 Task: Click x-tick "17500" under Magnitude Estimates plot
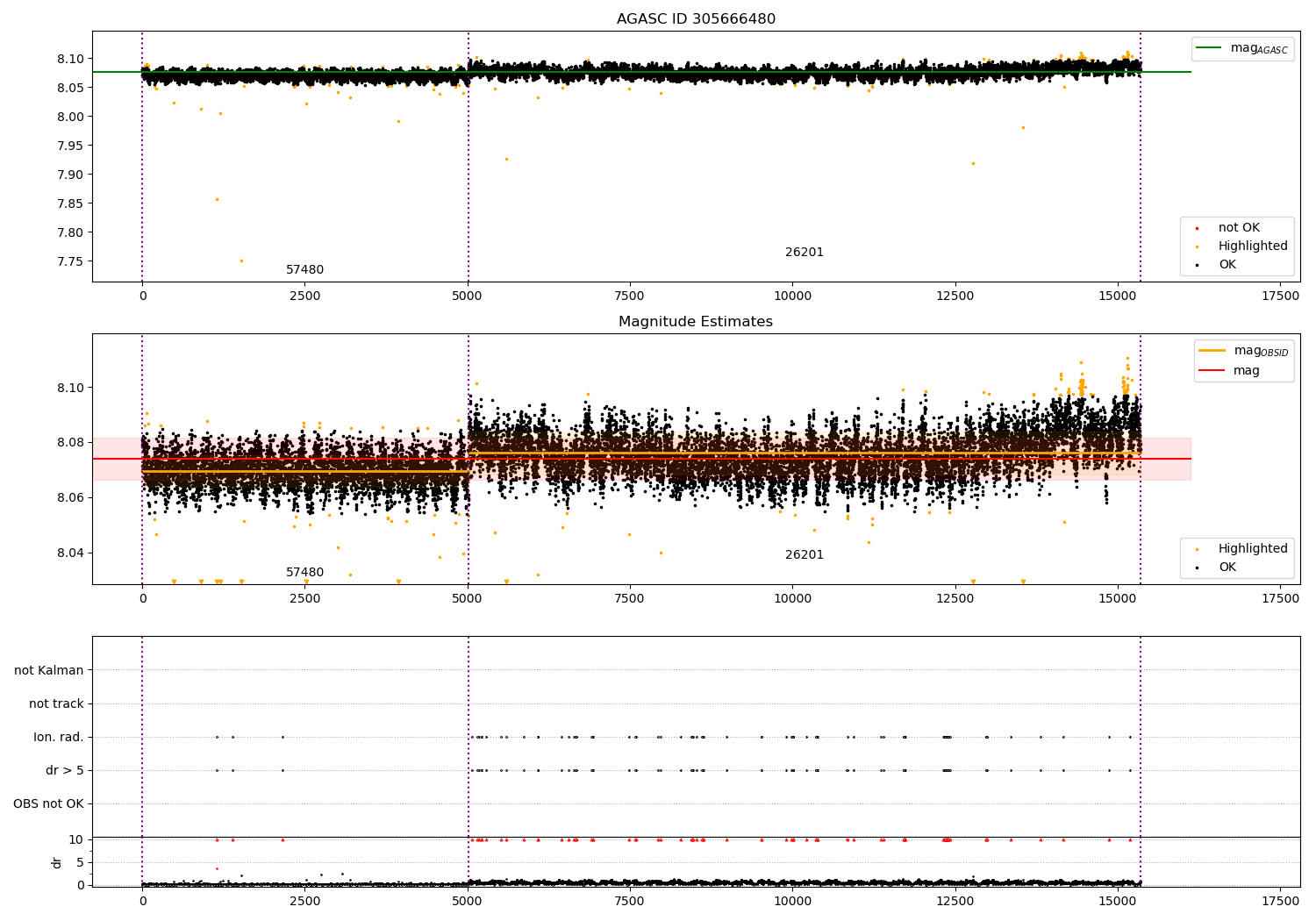click(x=1280, y=599)
